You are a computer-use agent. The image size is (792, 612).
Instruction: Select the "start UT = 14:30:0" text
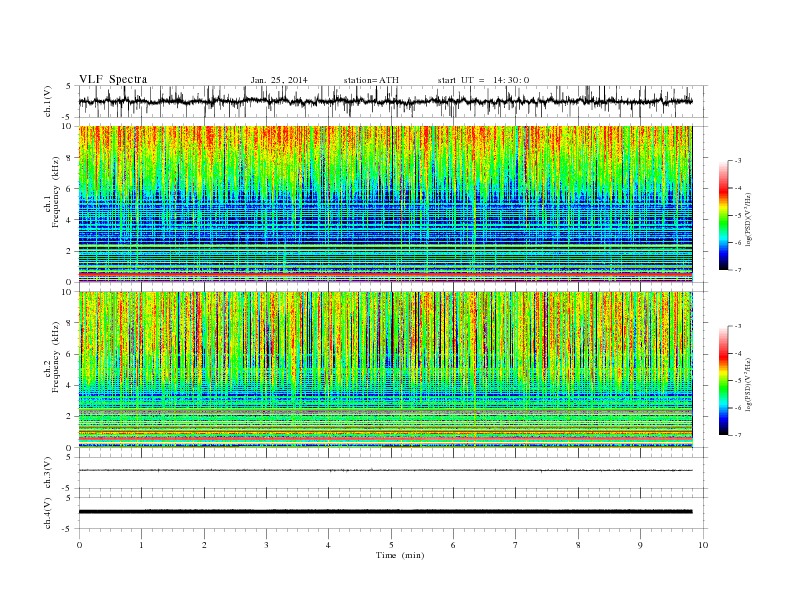pyautogui.click(x=483, y=80)
